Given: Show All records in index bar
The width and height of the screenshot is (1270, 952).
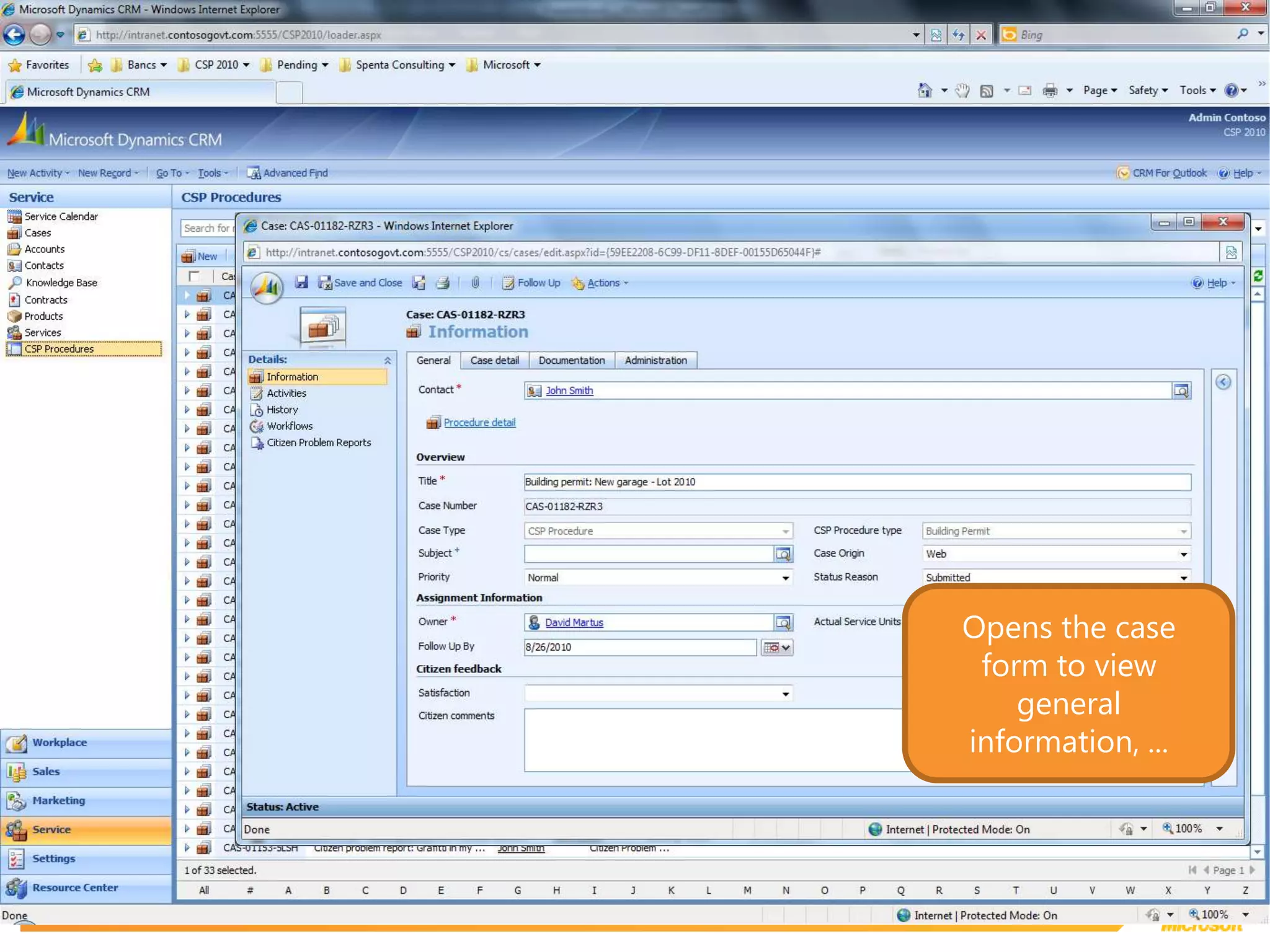Looking at the screenshot, I should tap(203, 891).
